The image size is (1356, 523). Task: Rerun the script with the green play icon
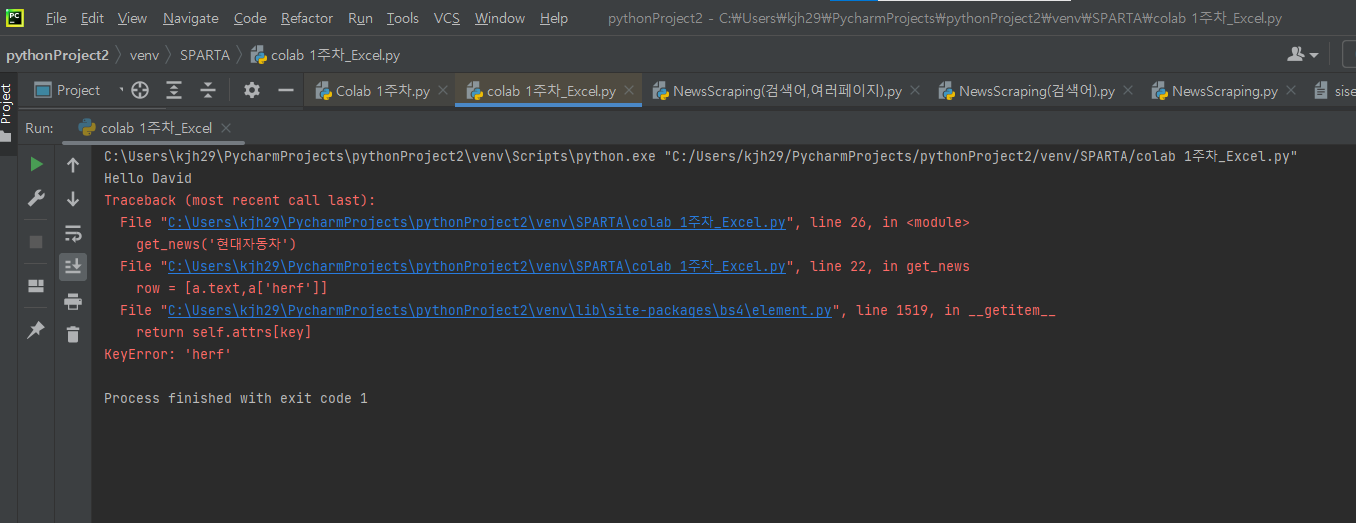(x=36, y=164)
